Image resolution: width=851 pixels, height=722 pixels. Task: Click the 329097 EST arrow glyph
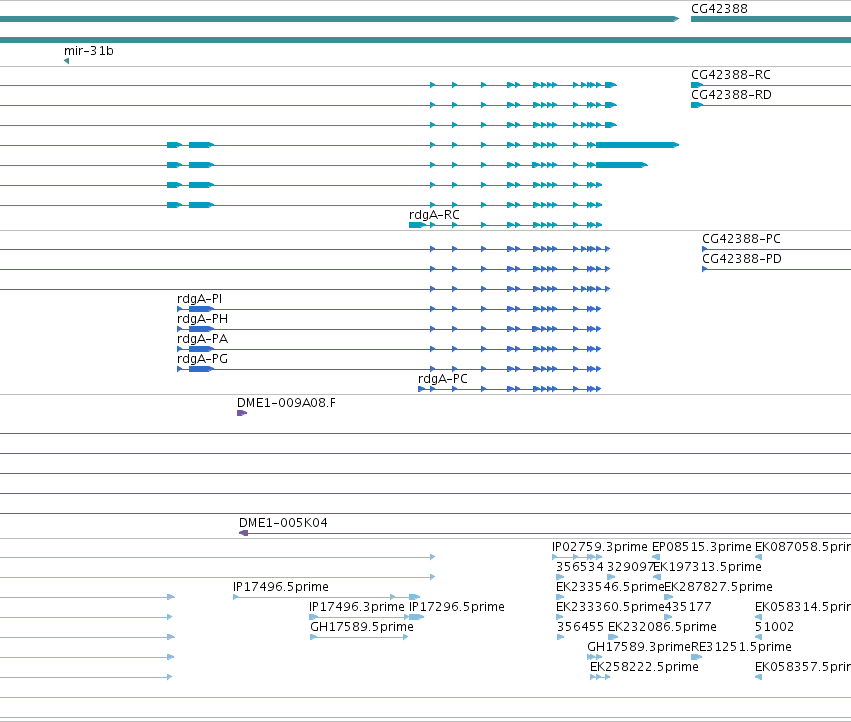[x=611, y=577]
